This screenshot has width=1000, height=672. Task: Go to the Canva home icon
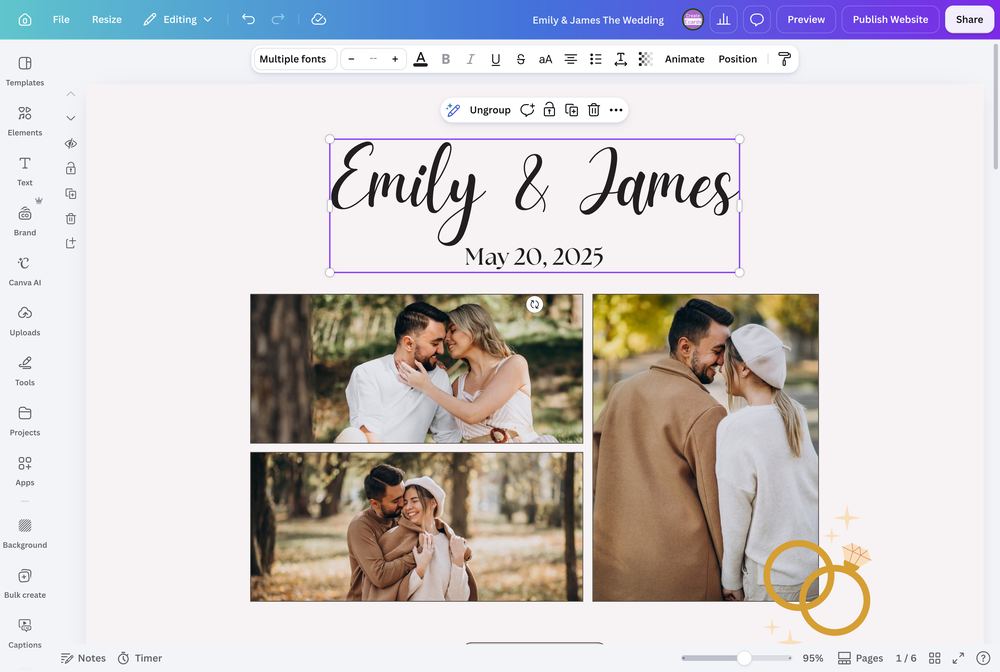[x=25, y=20]
